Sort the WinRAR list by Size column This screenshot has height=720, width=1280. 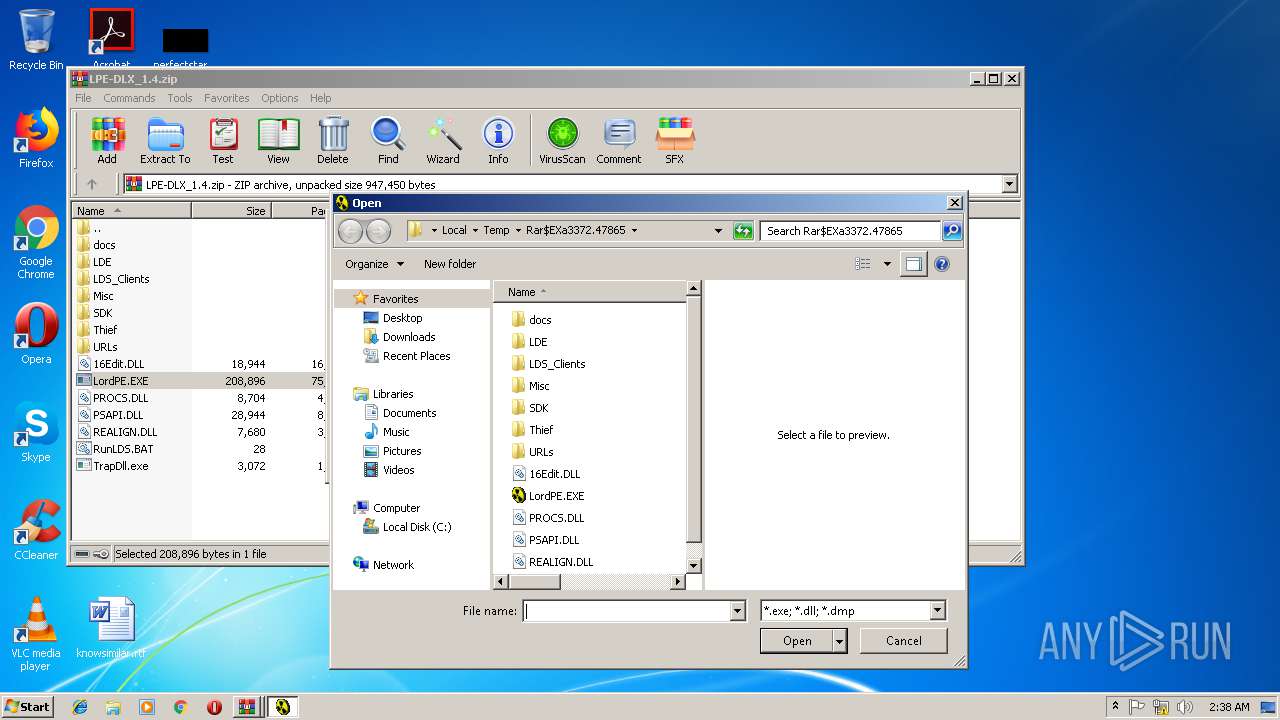(x=231, y=211)
